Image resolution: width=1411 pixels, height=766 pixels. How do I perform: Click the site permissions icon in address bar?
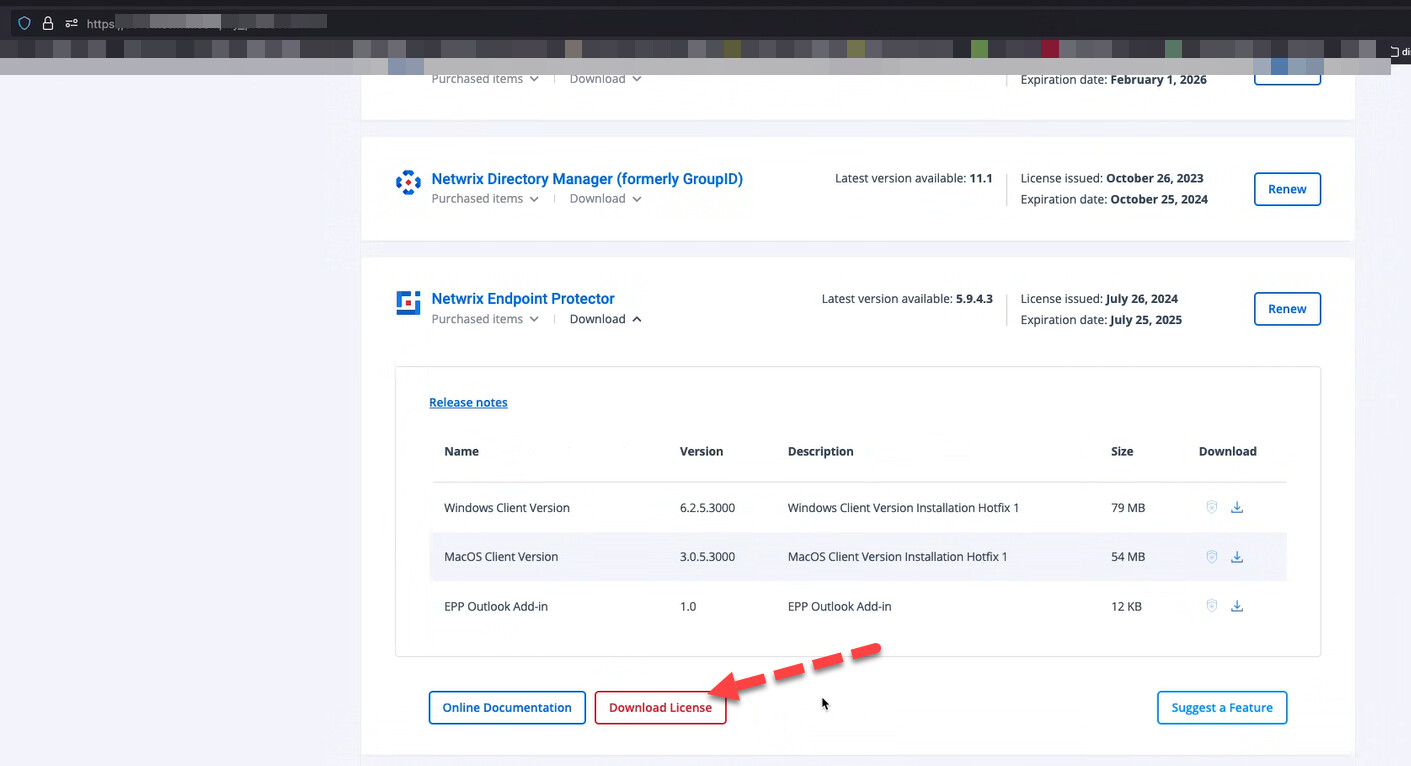coord(71,23)
